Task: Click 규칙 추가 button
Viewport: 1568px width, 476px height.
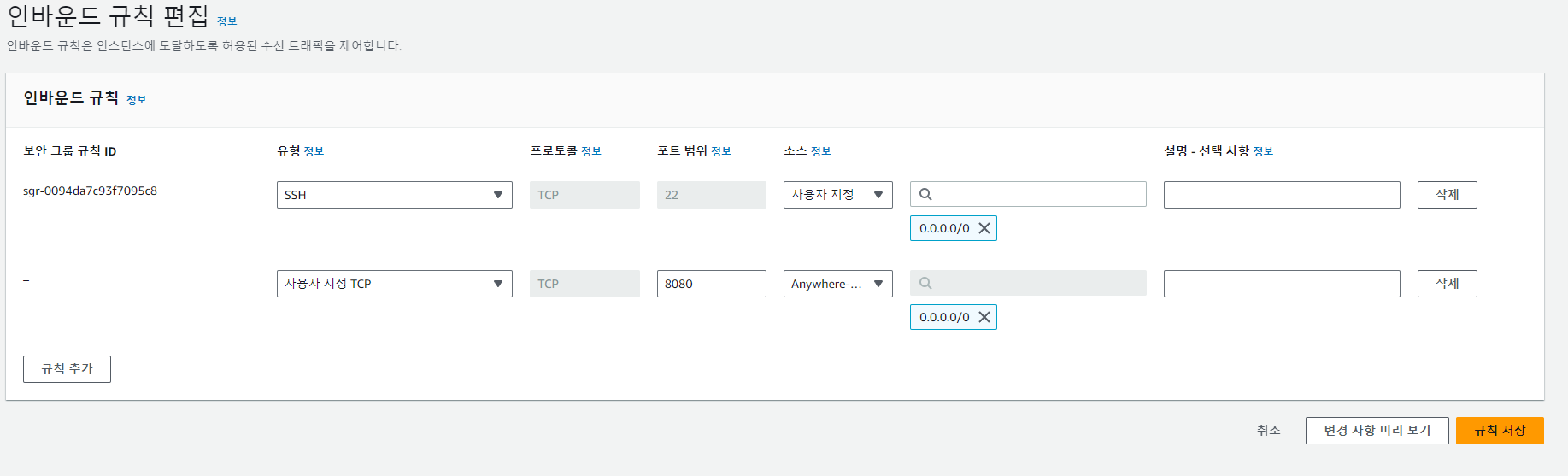Action: [x=67, y=369]
